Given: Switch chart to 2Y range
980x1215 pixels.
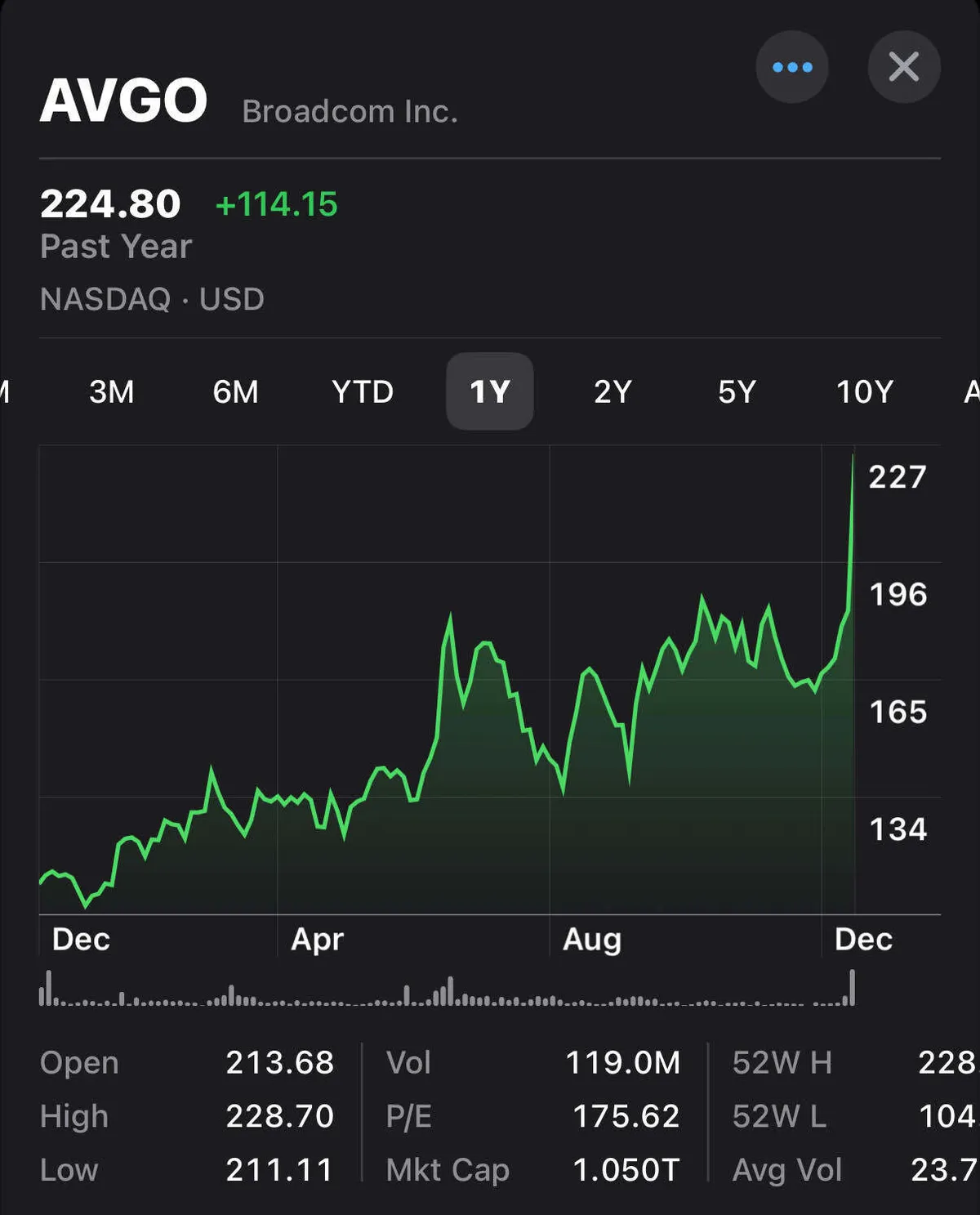Looking at the screenshot, I should (612, 392).
